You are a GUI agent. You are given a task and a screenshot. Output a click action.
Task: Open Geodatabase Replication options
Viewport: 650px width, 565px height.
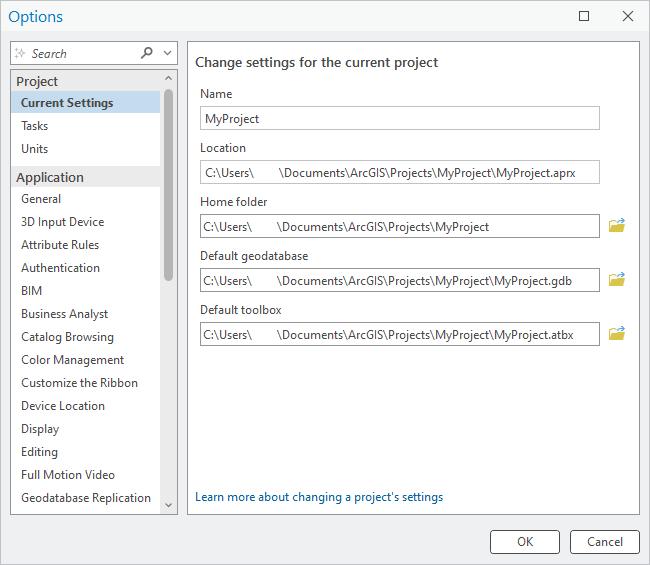(86, 498)
